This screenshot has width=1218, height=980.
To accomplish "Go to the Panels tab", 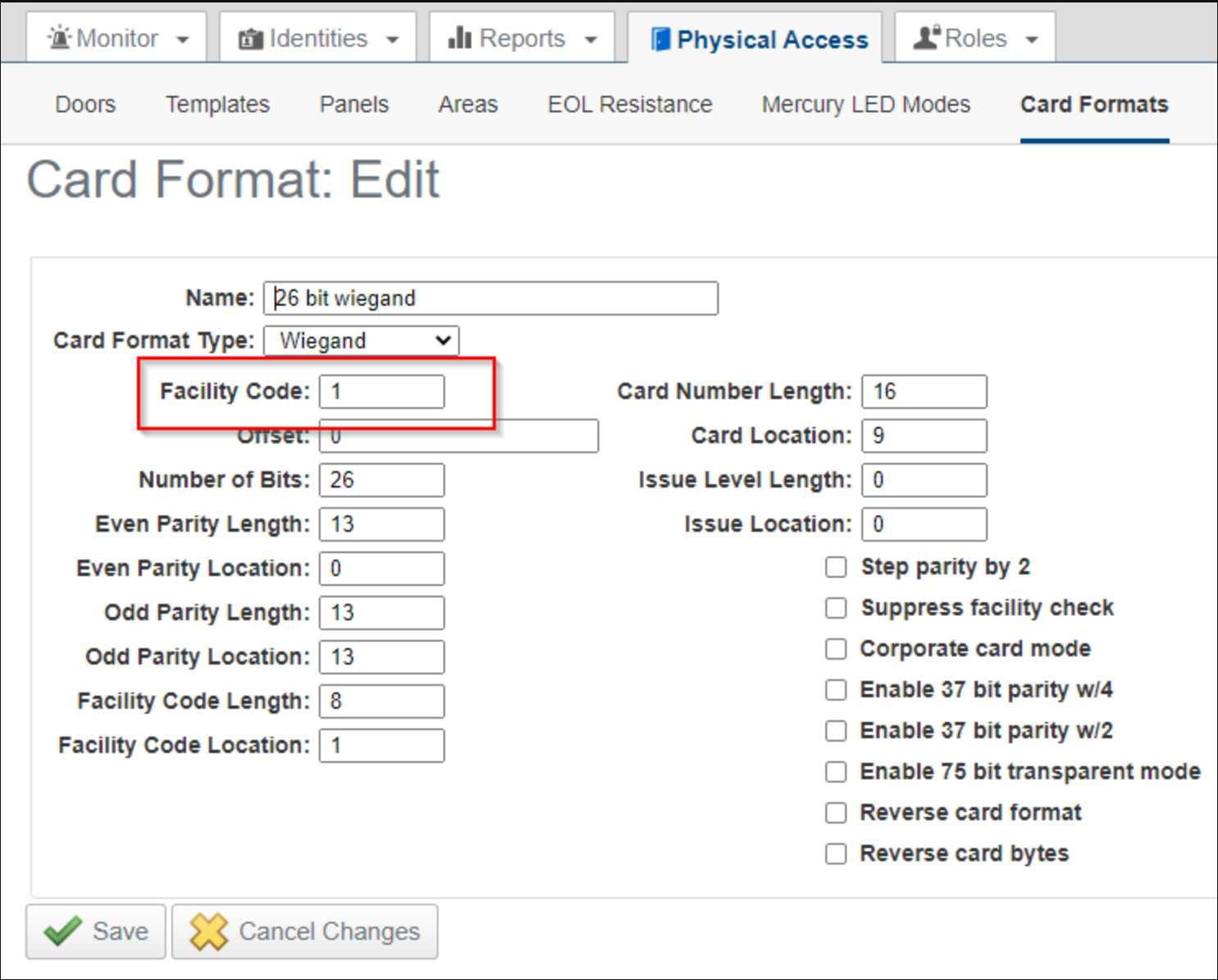I will click(354, 105).
